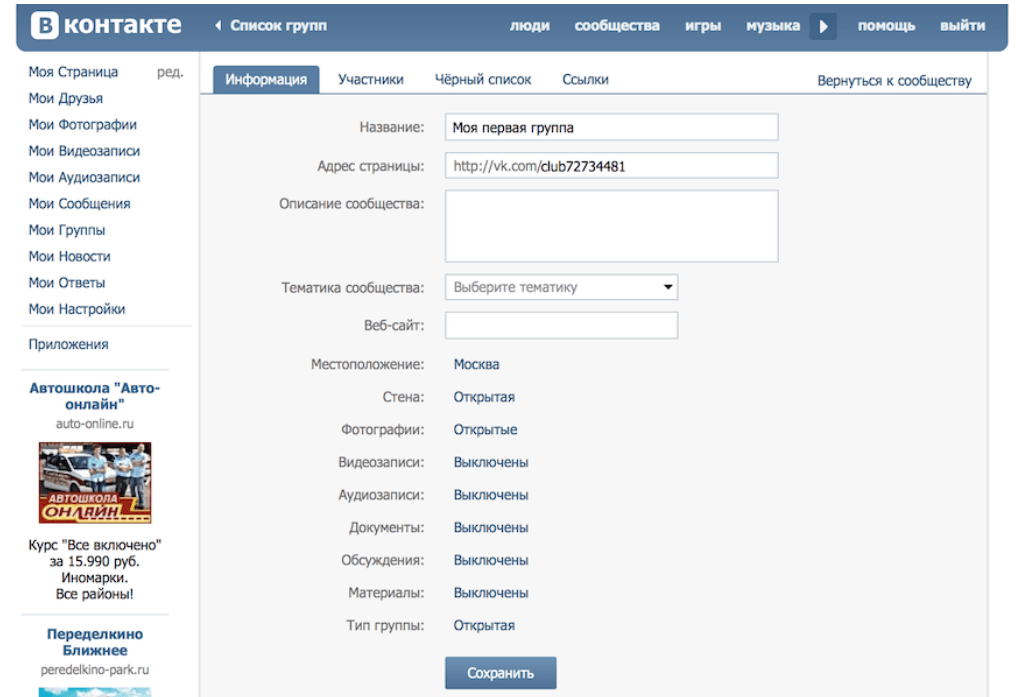Click the VKontakte logo
1017x697 pixels.
[x=106, y=26]
